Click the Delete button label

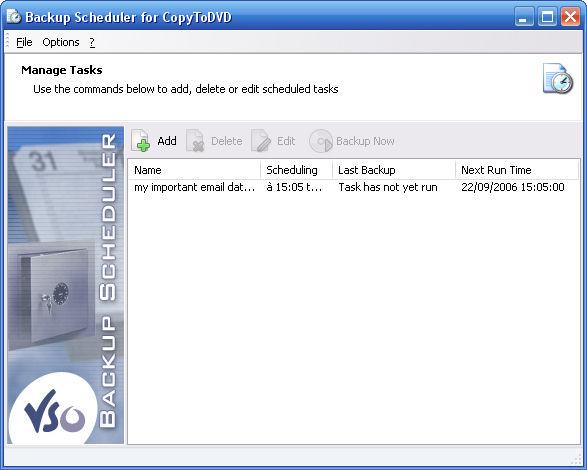pos(226,141)
